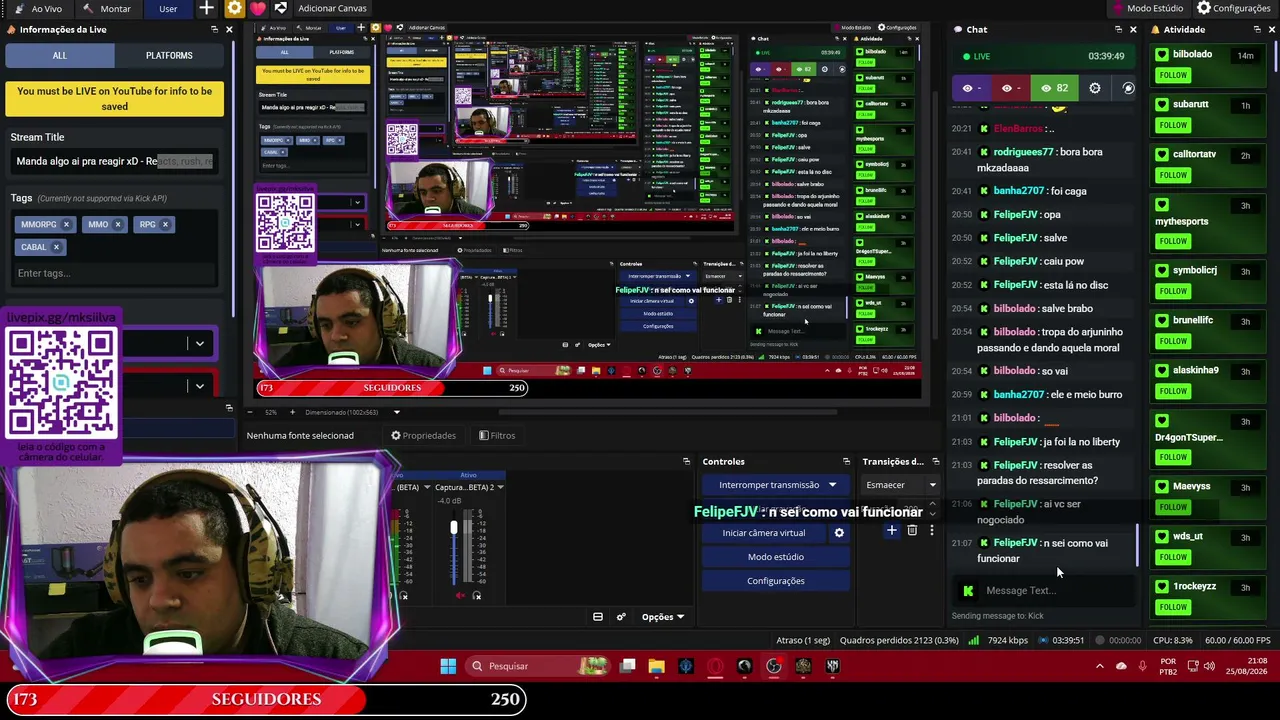Open Filtros for the selected source

tap(497, 436)
